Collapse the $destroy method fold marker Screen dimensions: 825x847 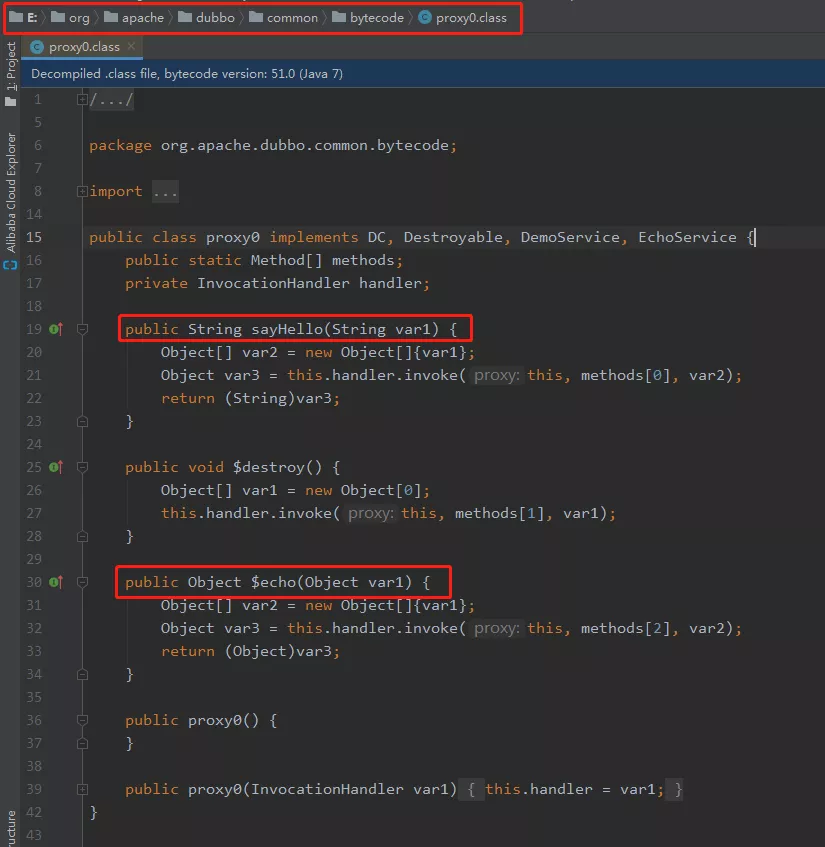82,467
